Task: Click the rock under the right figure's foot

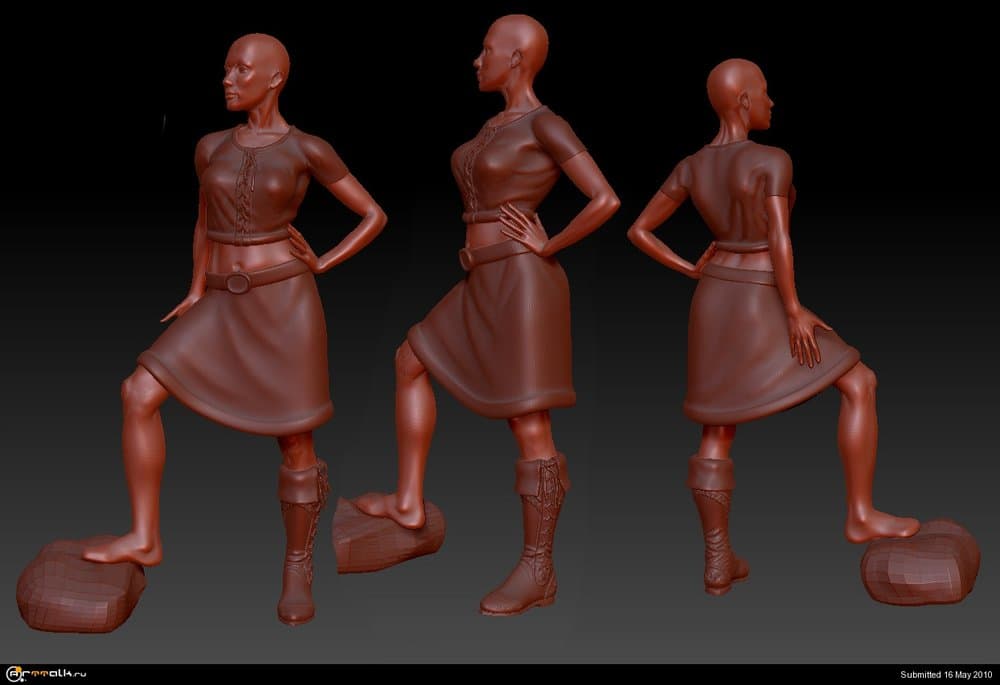Action: pos(918,565)
